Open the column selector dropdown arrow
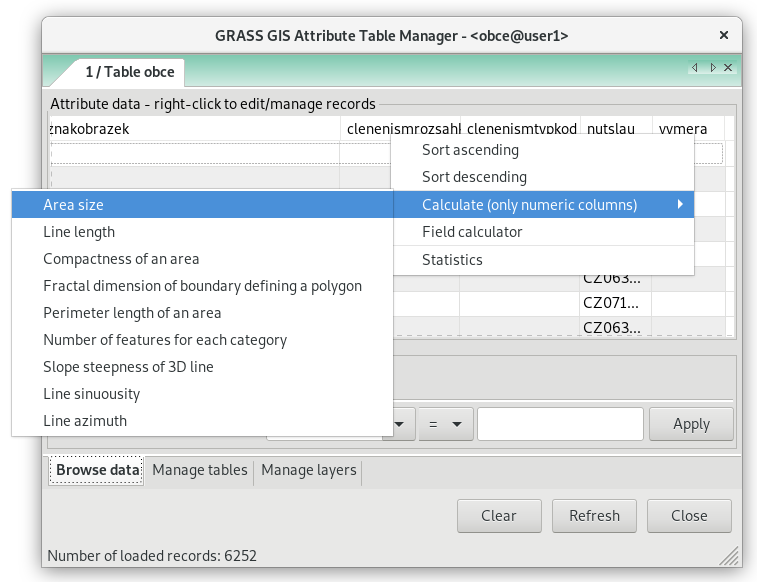 coord(399,424)
